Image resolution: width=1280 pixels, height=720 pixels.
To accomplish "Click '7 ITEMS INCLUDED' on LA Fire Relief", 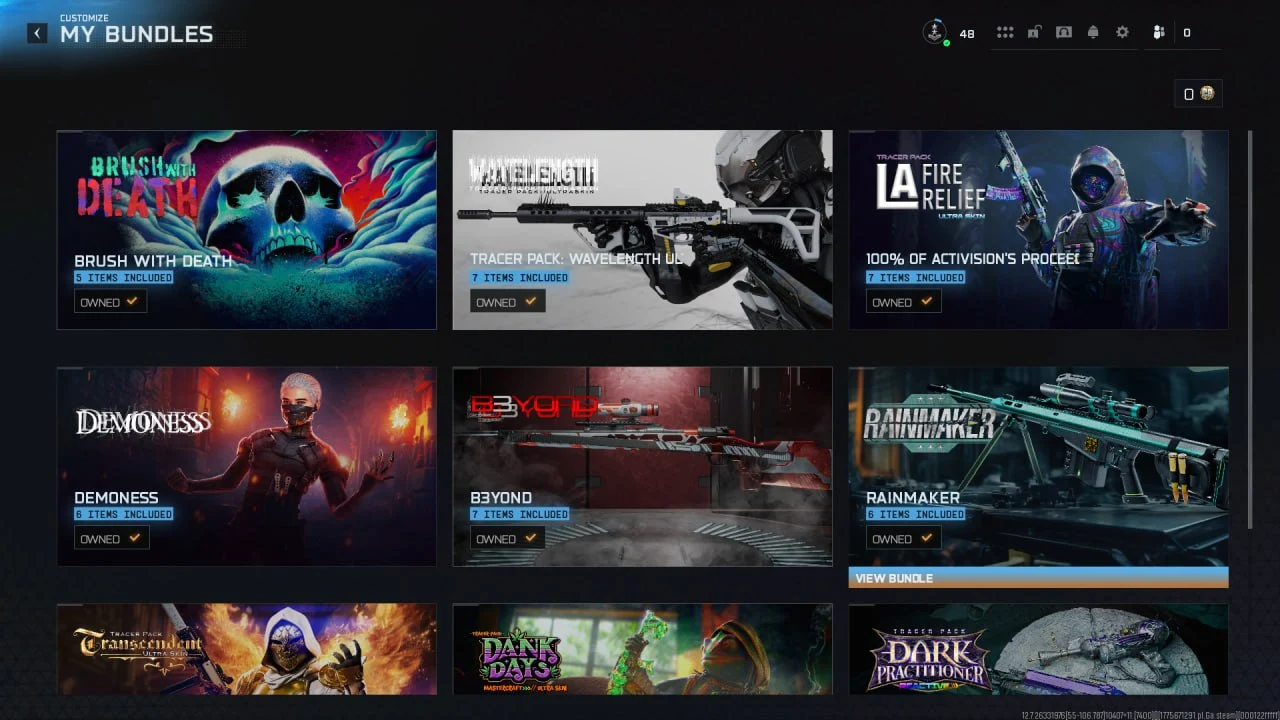I will point(916,278).
